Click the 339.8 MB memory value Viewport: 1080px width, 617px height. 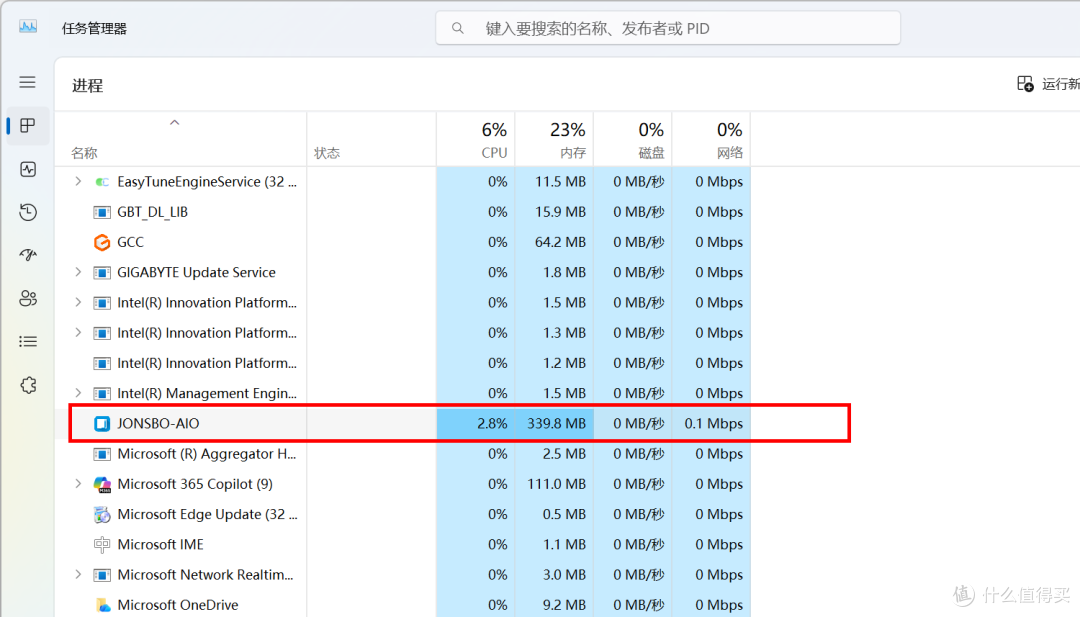pyautogui.click(x=557, y=423)
